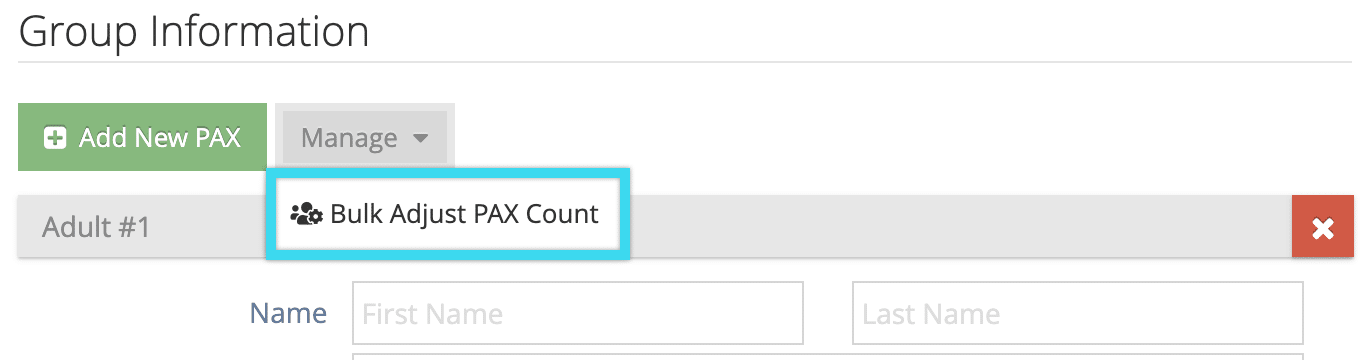The width and height of the screenshot is (1364, 360).
Task: Click the partially visible field below First Name
Action: (x=828, y=356)
